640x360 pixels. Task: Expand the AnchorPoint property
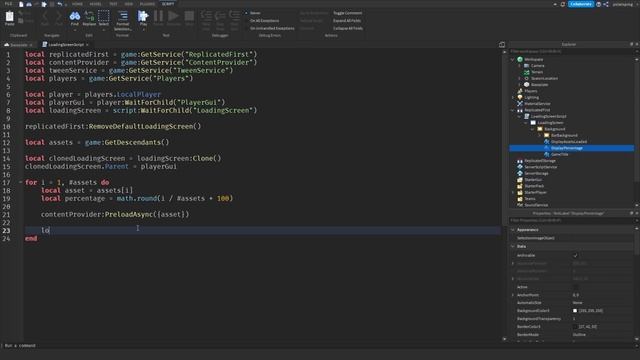tap(513, 295)
